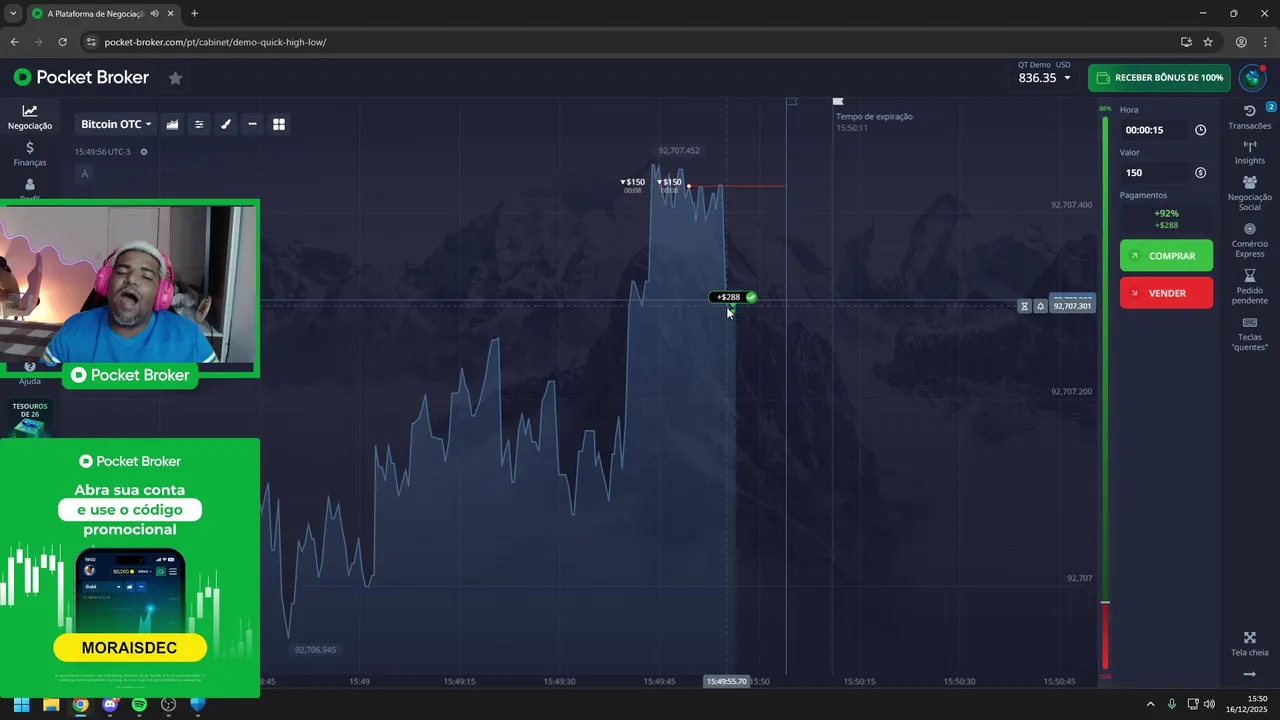1280x720 pixels.
Task: Open Windows Start menu
Action: (22, 704)
